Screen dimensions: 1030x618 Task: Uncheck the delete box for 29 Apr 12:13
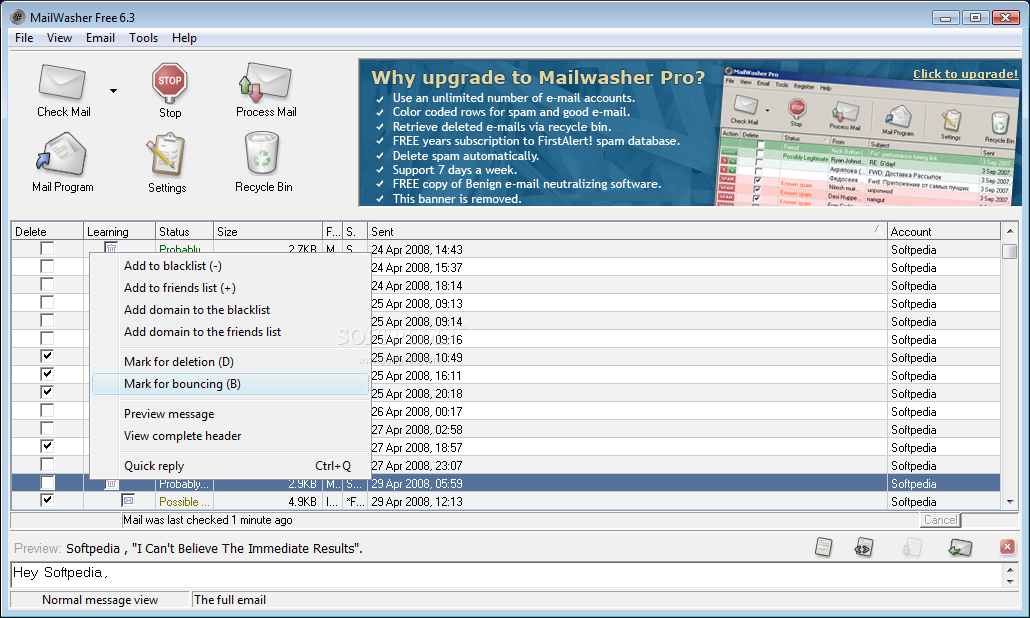click(x=47, y=500)
